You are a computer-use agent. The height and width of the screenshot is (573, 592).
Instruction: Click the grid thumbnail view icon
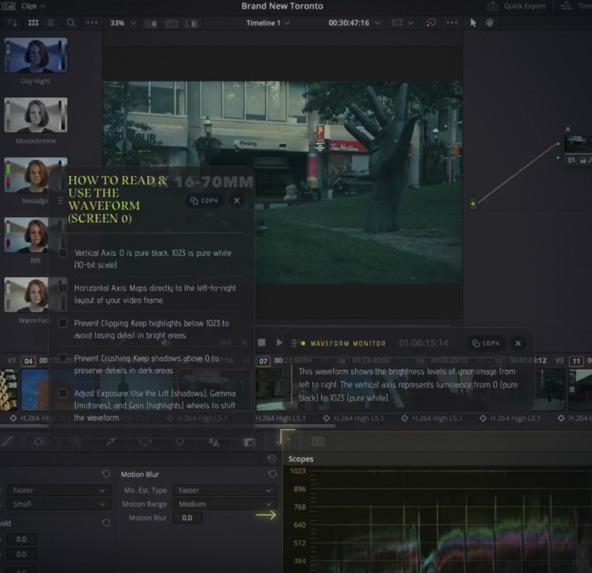[x=33, y=23]
